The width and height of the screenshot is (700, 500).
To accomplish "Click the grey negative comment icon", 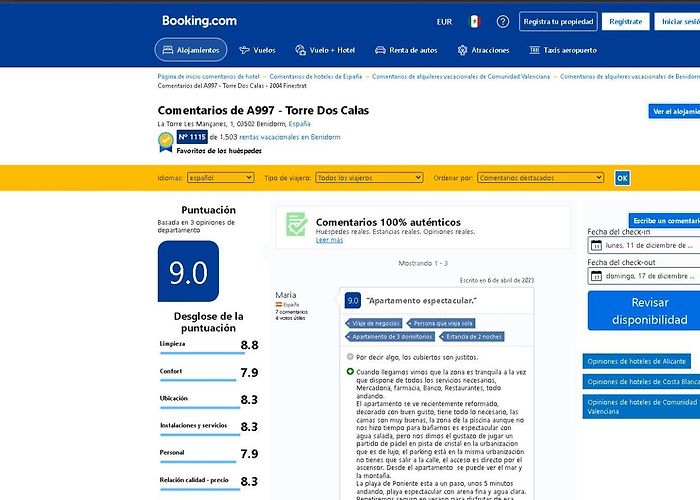I will point(350,357).
